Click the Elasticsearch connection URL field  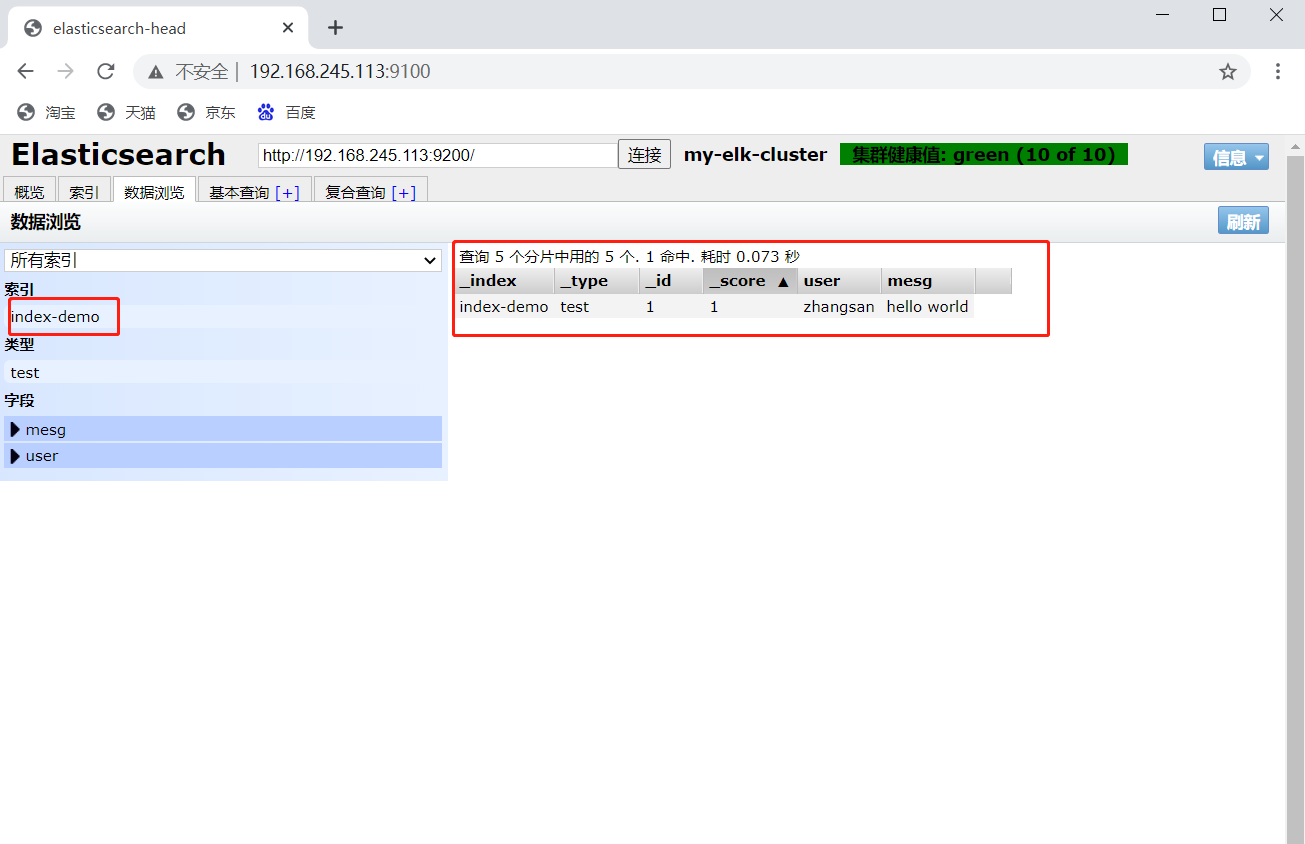(437, 155)
